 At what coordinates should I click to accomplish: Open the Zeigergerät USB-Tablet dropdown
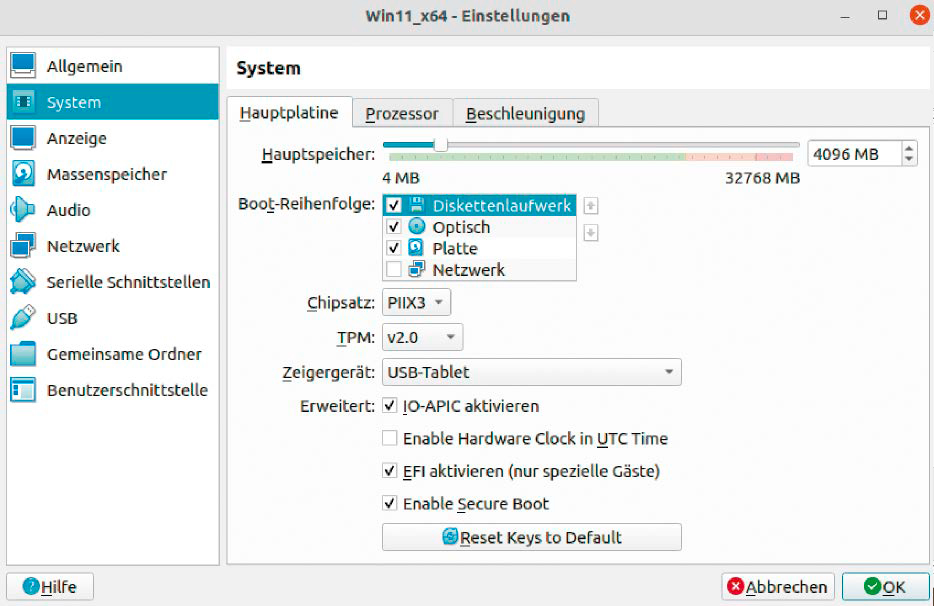coord(532,372)
